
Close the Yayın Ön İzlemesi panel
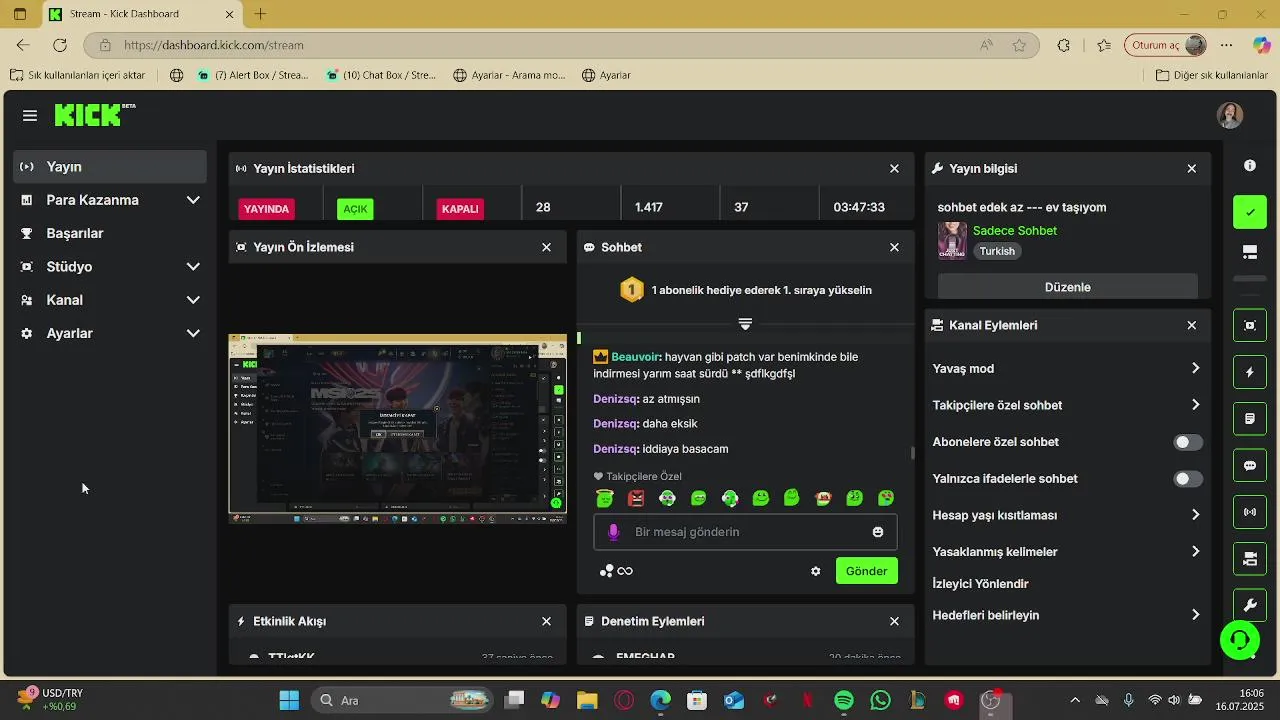click(x=546, y=247)
